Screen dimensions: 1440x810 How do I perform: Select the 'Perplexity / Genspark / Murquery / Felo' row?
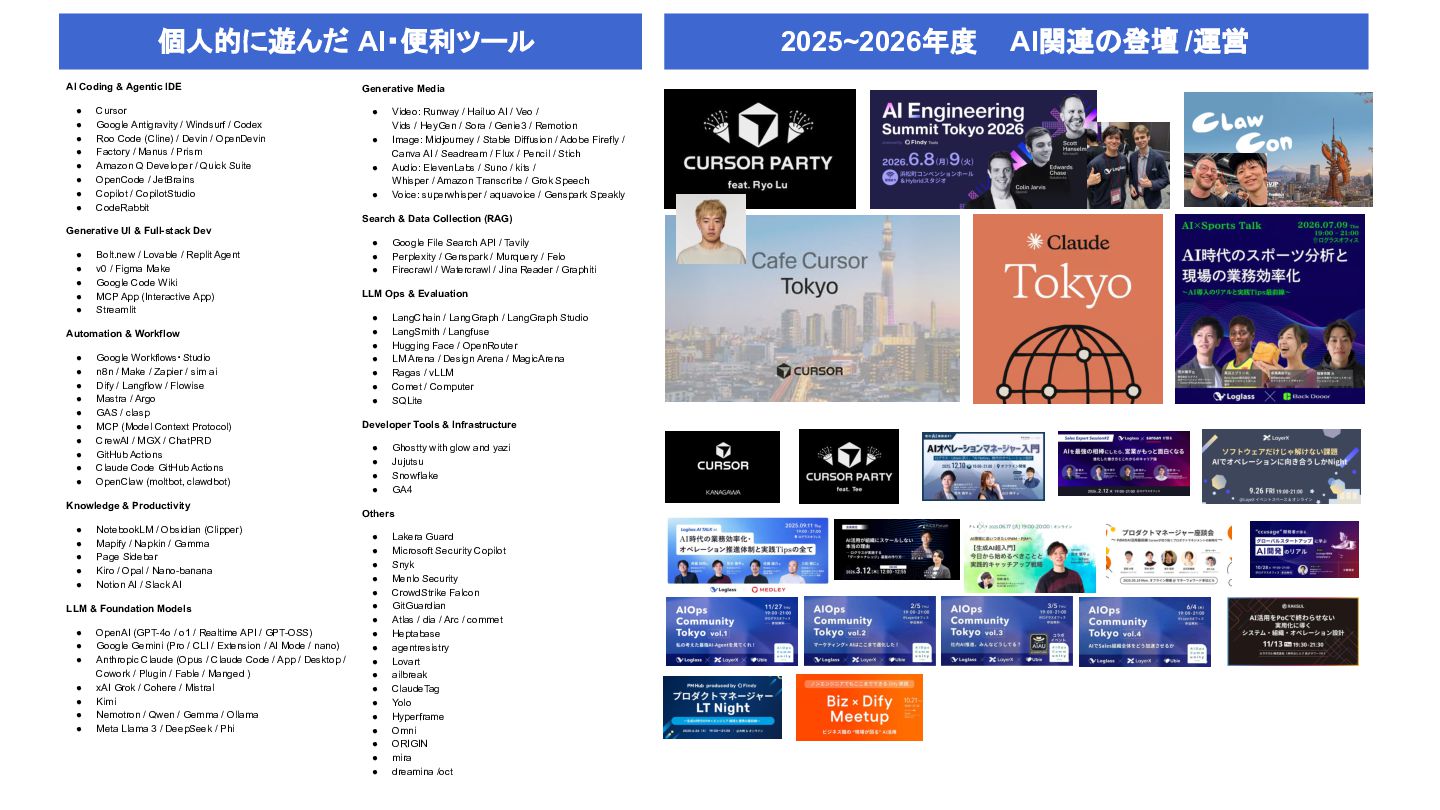pos(479,257)
